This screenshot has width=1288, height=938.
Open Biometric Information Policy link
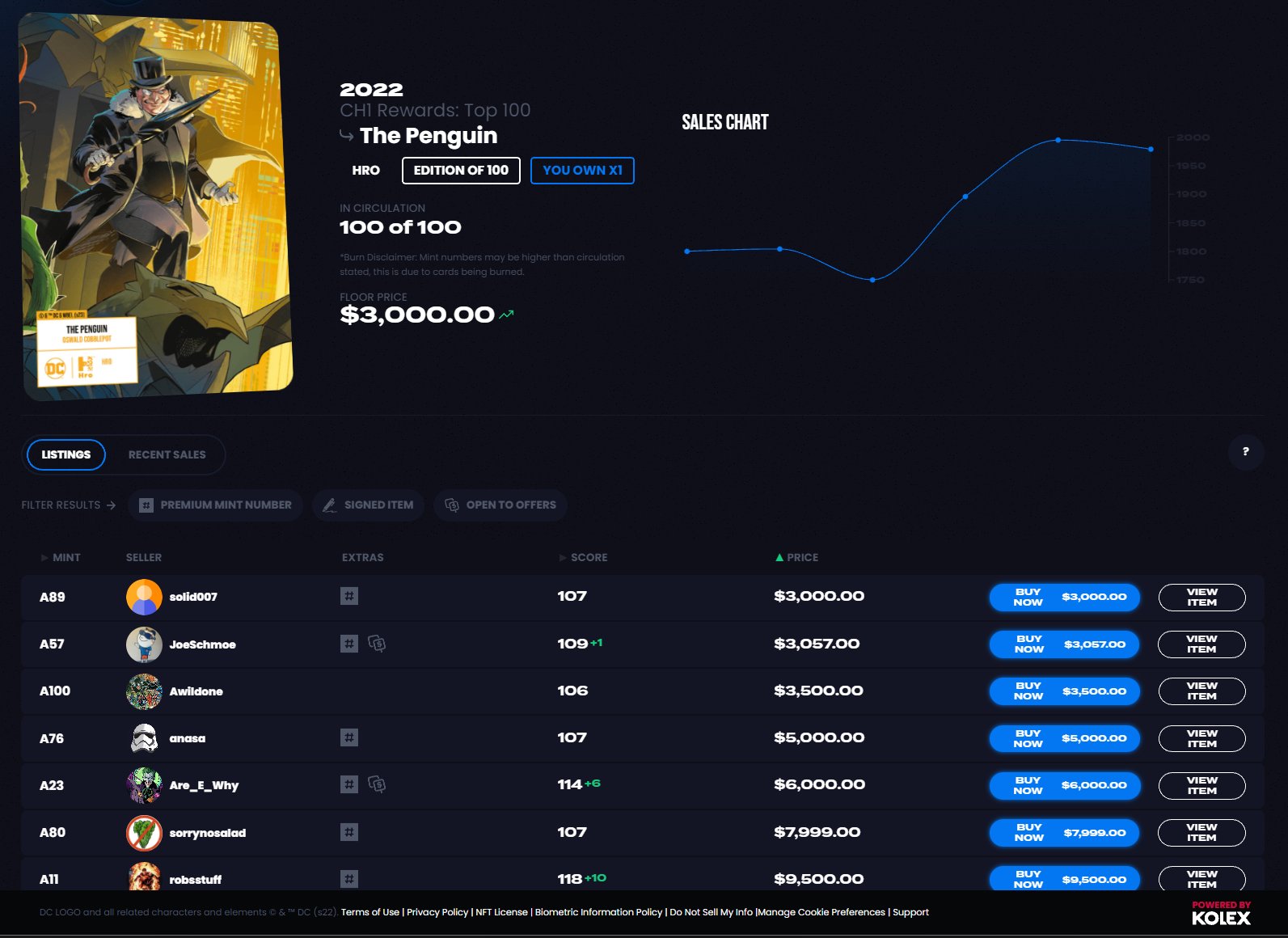(598, 912)
